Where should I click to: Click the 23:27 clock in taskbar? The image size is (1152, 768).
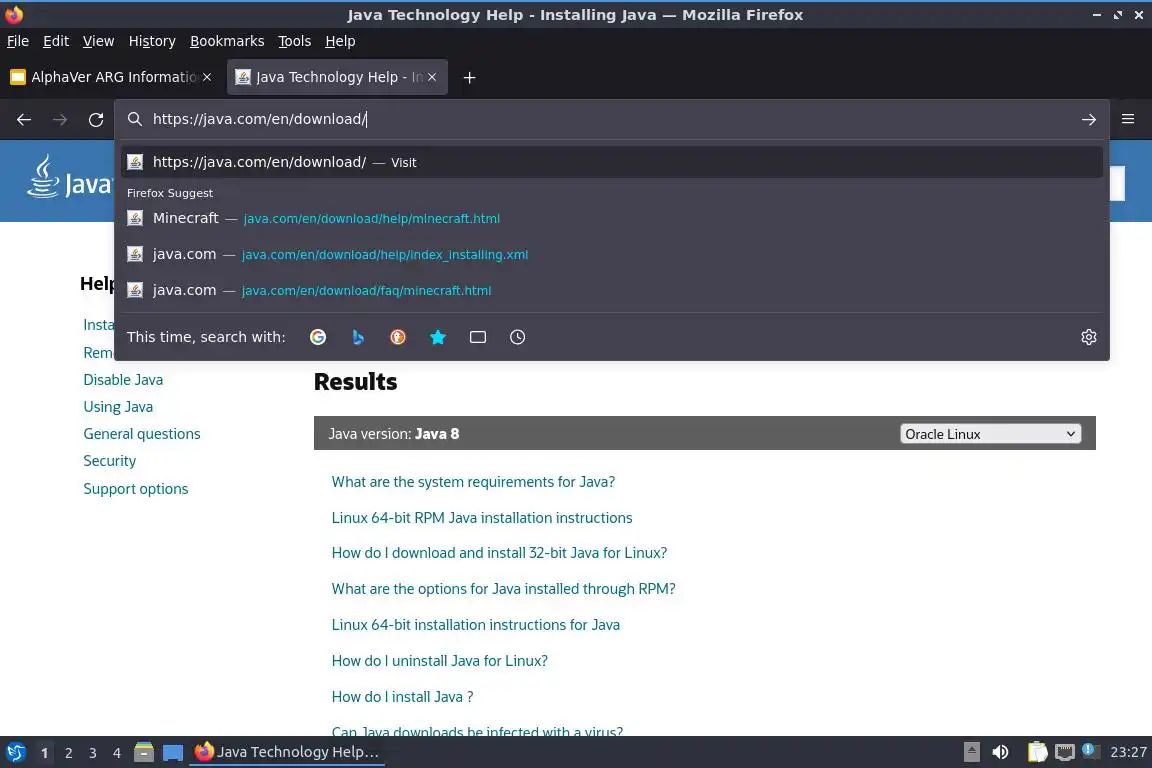pyautogui.click(x=1128, y=753)
